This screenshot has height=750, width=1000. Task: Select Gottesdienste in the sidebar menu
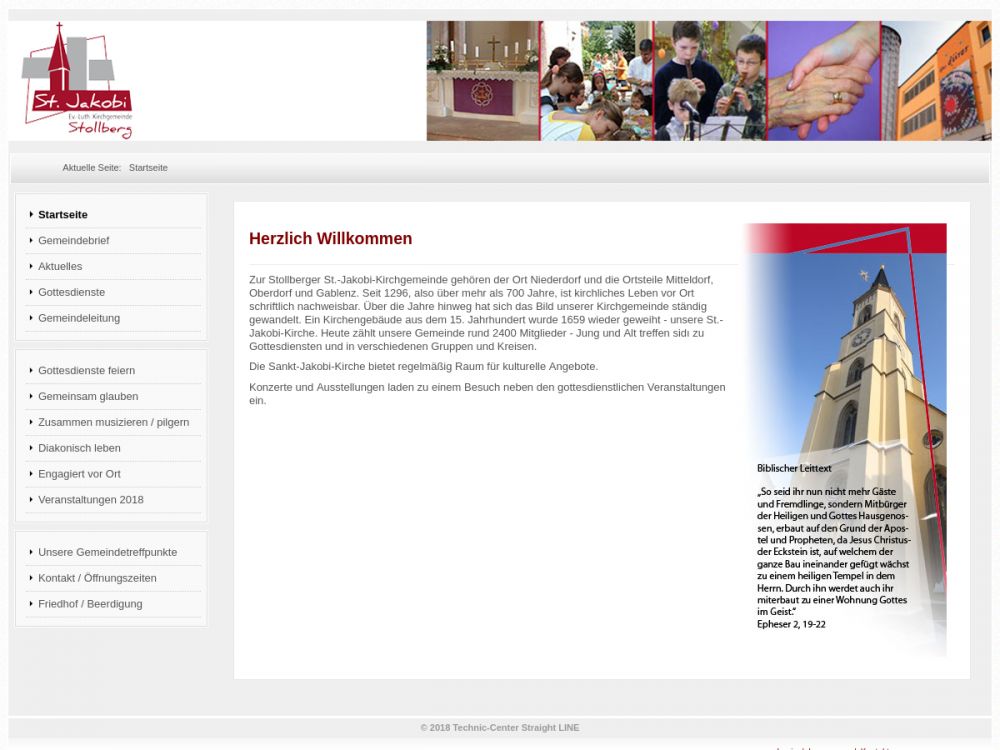(x=71, y=293)
